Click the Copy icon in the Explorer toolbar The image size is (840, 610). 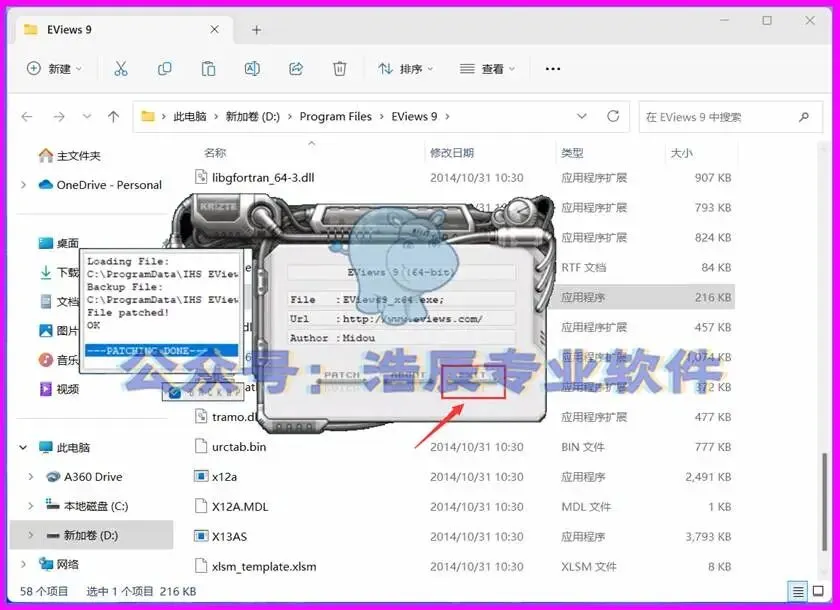click(x=164, y=69)
